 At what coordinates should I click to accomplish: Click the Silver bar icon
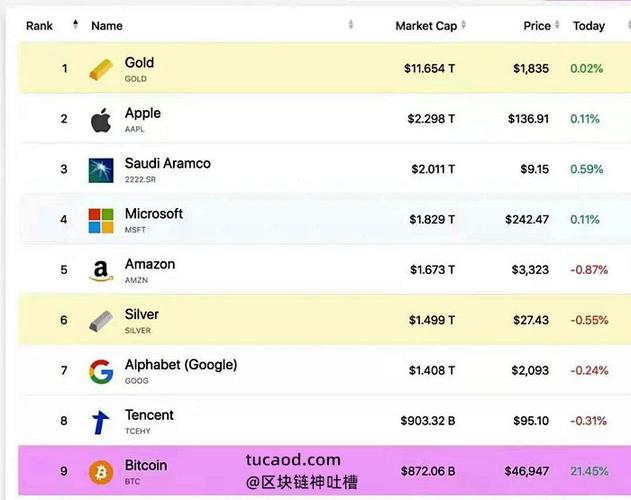[101, 321]
